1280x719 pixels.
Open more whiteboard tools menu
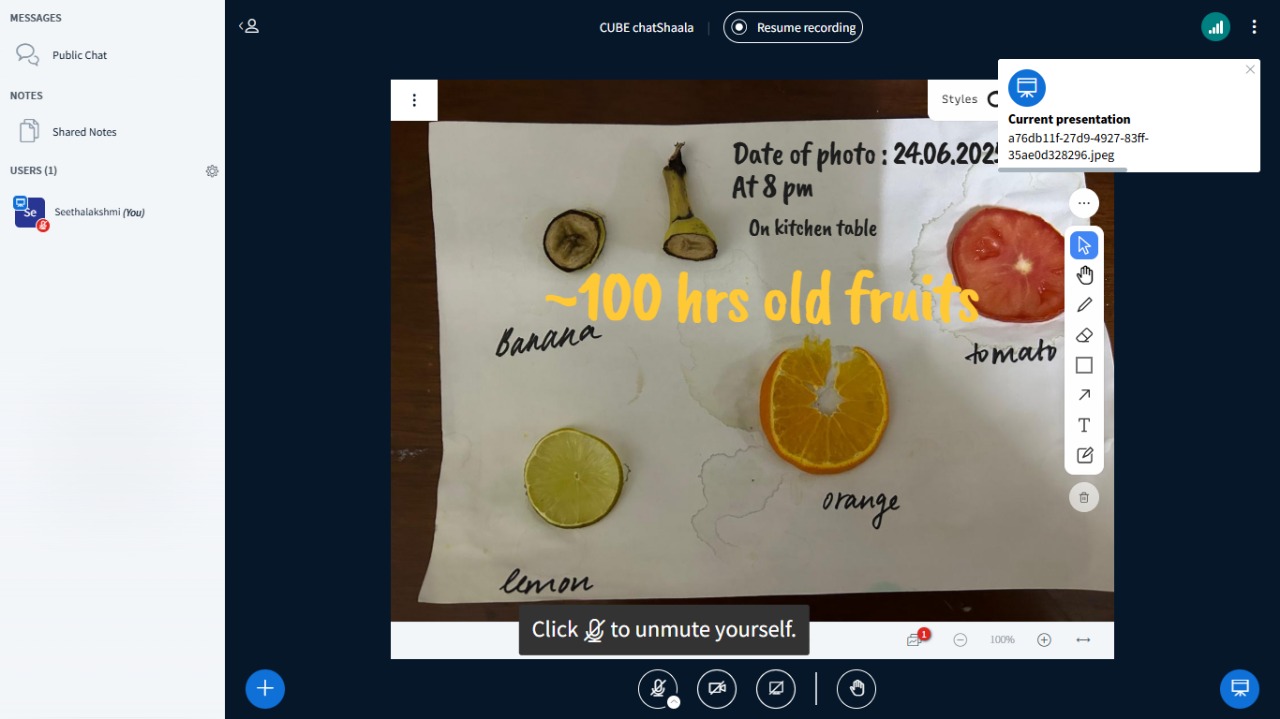tap(1084, 203)
